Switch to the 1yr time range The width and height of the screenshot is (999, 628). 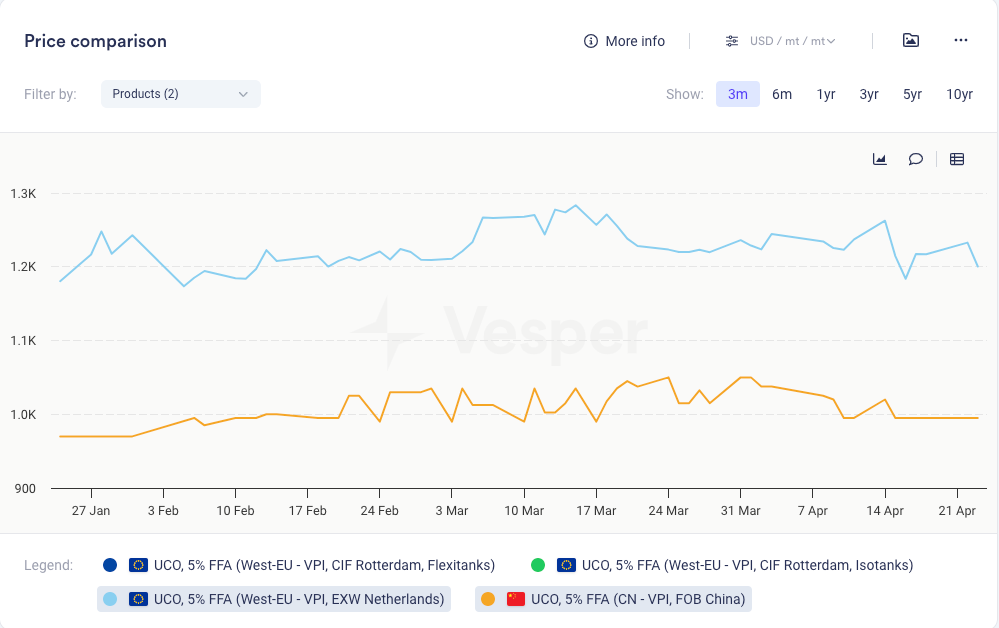tap(826, 94)
